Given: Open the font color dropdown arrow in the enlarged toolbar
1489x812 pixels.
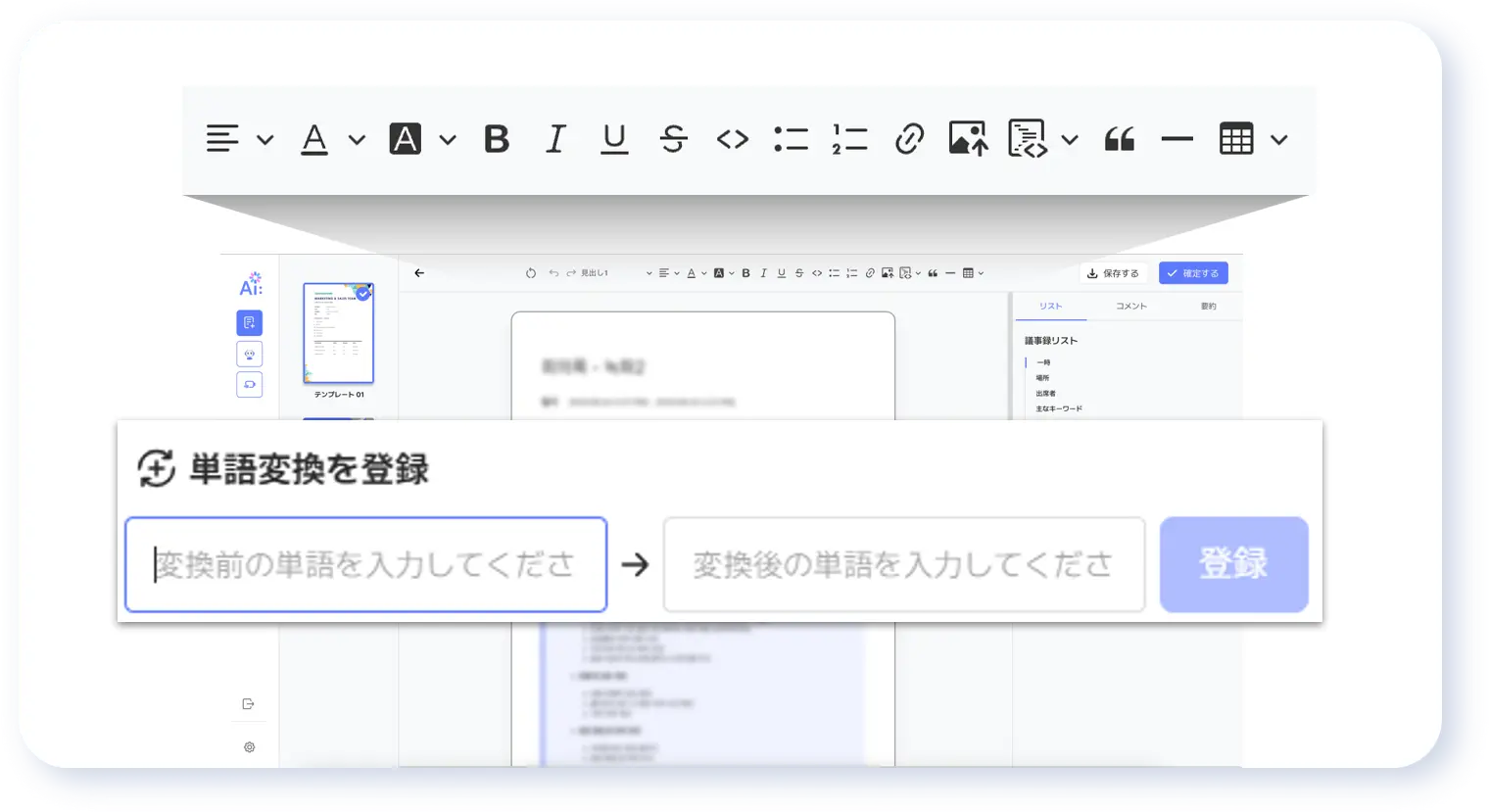Looking at the screenshot, I should click(357, 140).
